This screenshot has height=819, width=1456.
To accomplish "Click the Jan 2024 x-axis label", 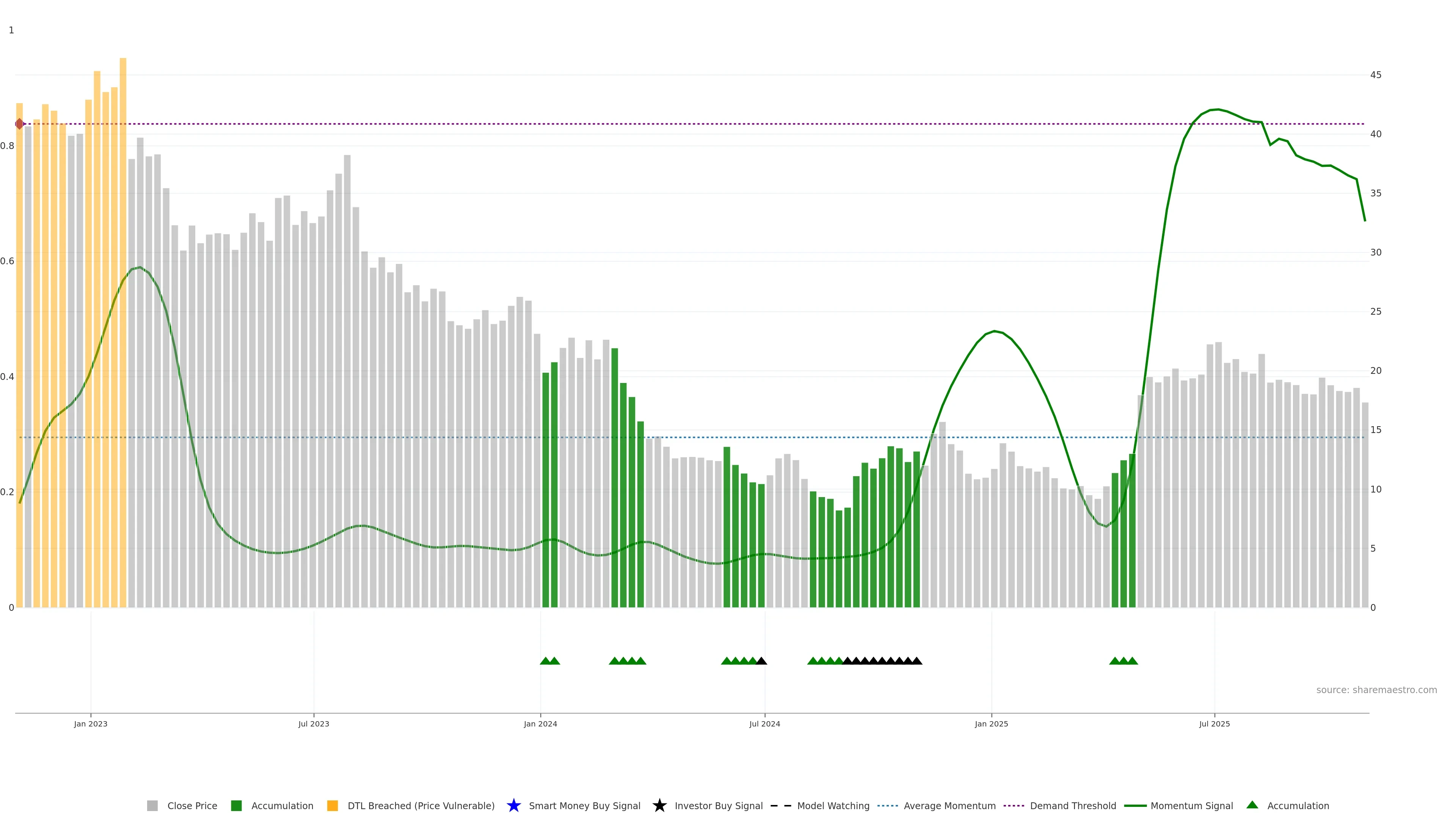I will point(540,723).
